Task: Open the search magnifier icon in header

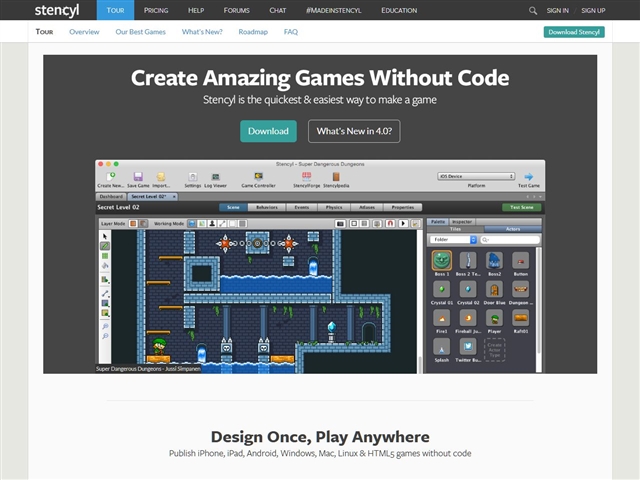Action: (x=533, y=11)
